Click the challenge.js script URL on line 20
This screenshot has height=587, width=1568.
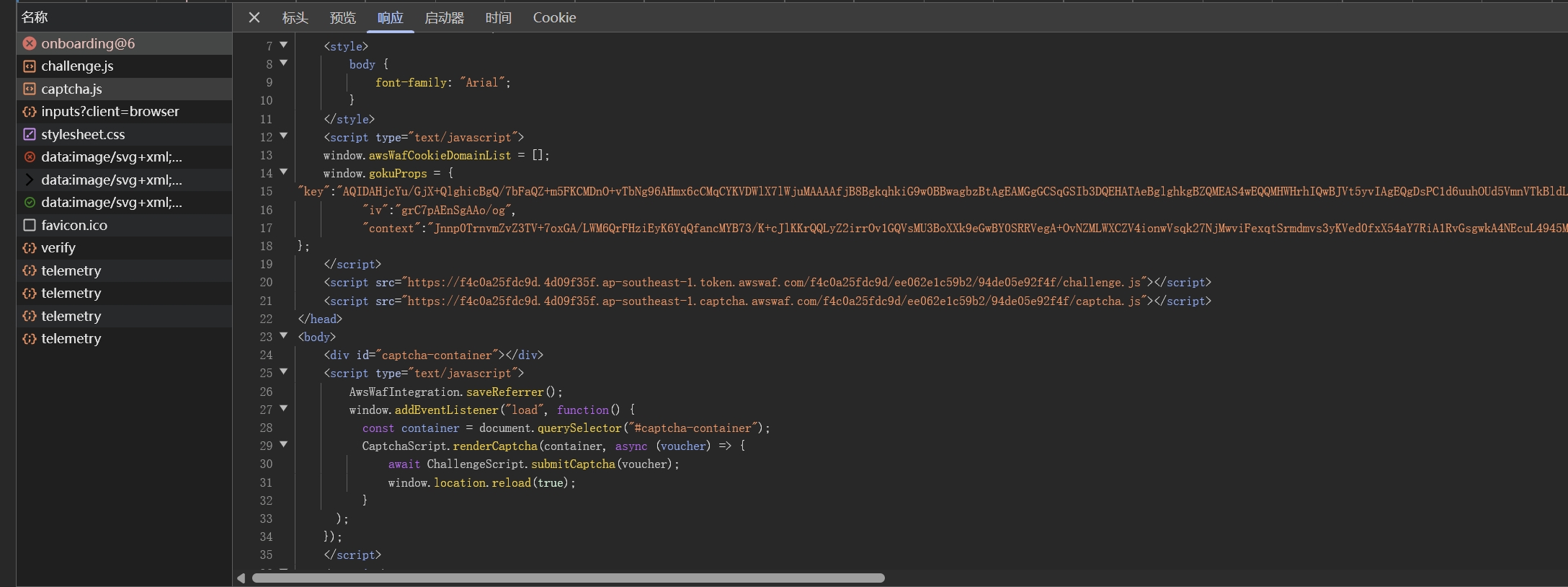coord(775,283)
